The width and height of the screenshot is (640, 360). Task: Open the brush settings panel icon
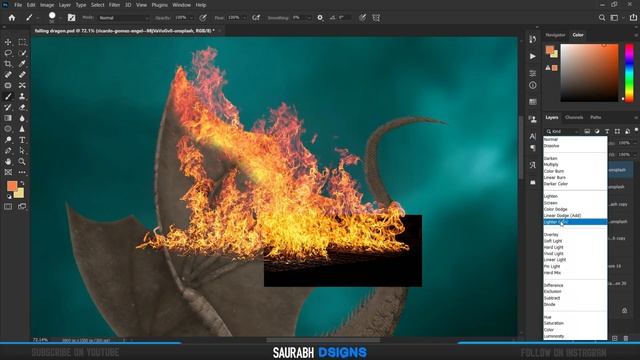click(71, 18)
